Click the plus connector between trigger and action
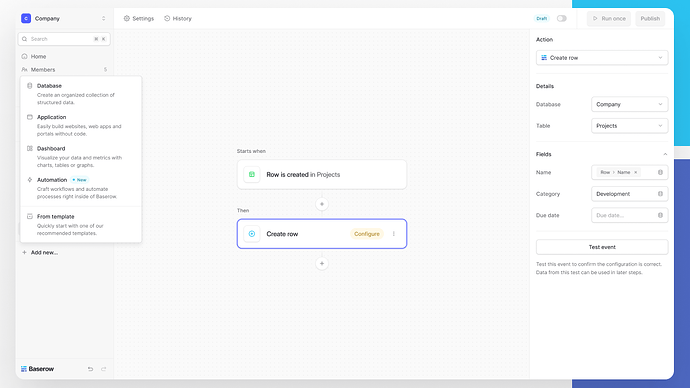Screen dimensions: 690x388 [322, 204]
